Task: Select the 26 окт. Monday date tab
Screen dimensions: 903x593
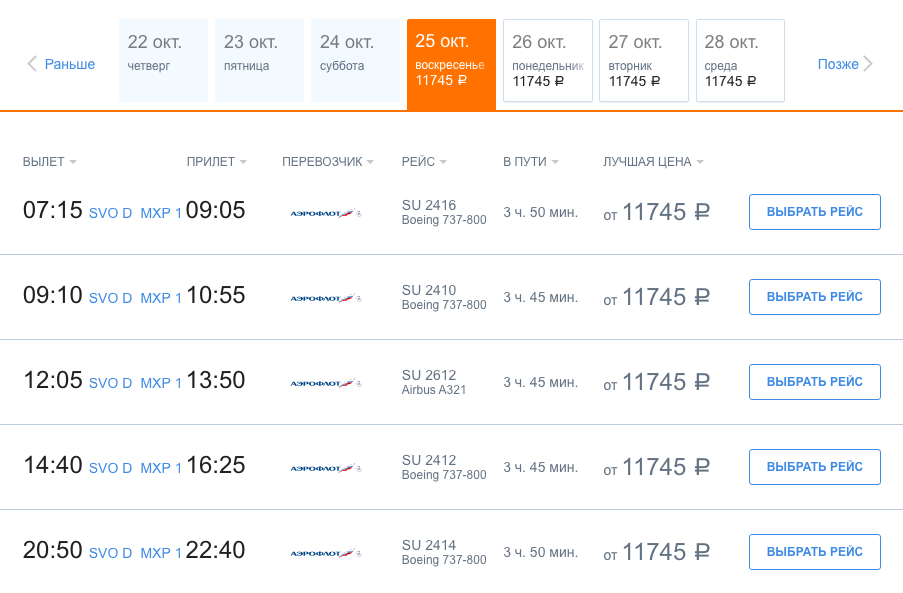Action: [548, 61]
